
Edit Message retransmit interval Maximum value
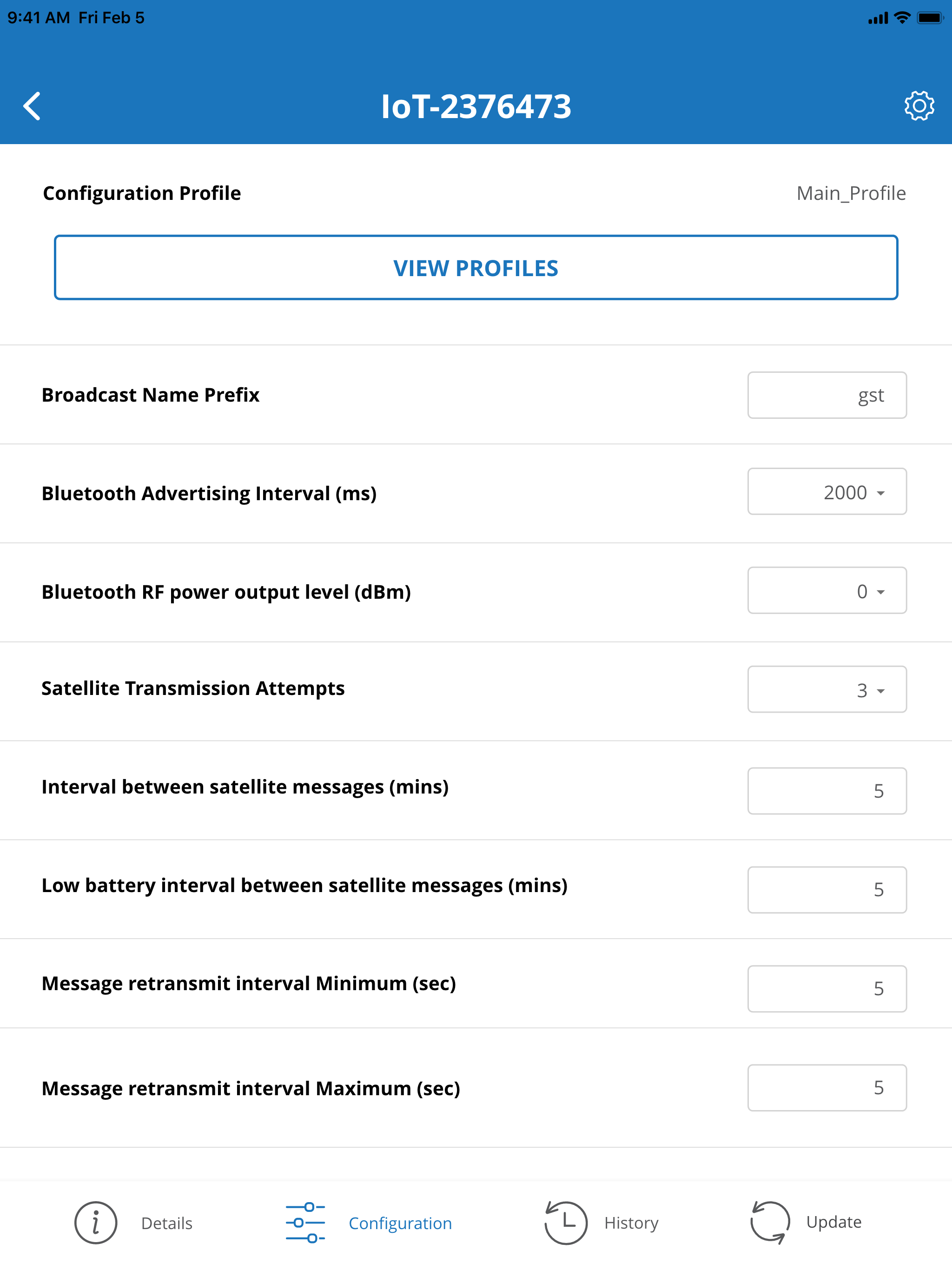click(x=827, y=1087)
